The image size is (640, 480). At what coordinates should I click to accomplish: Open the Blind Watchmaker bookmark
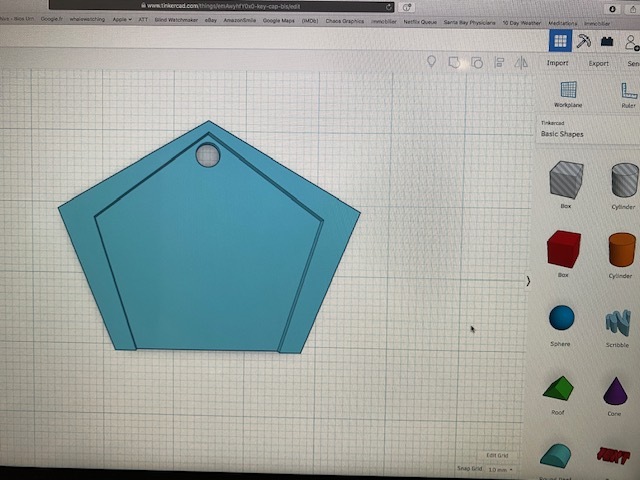click(176, 20)
